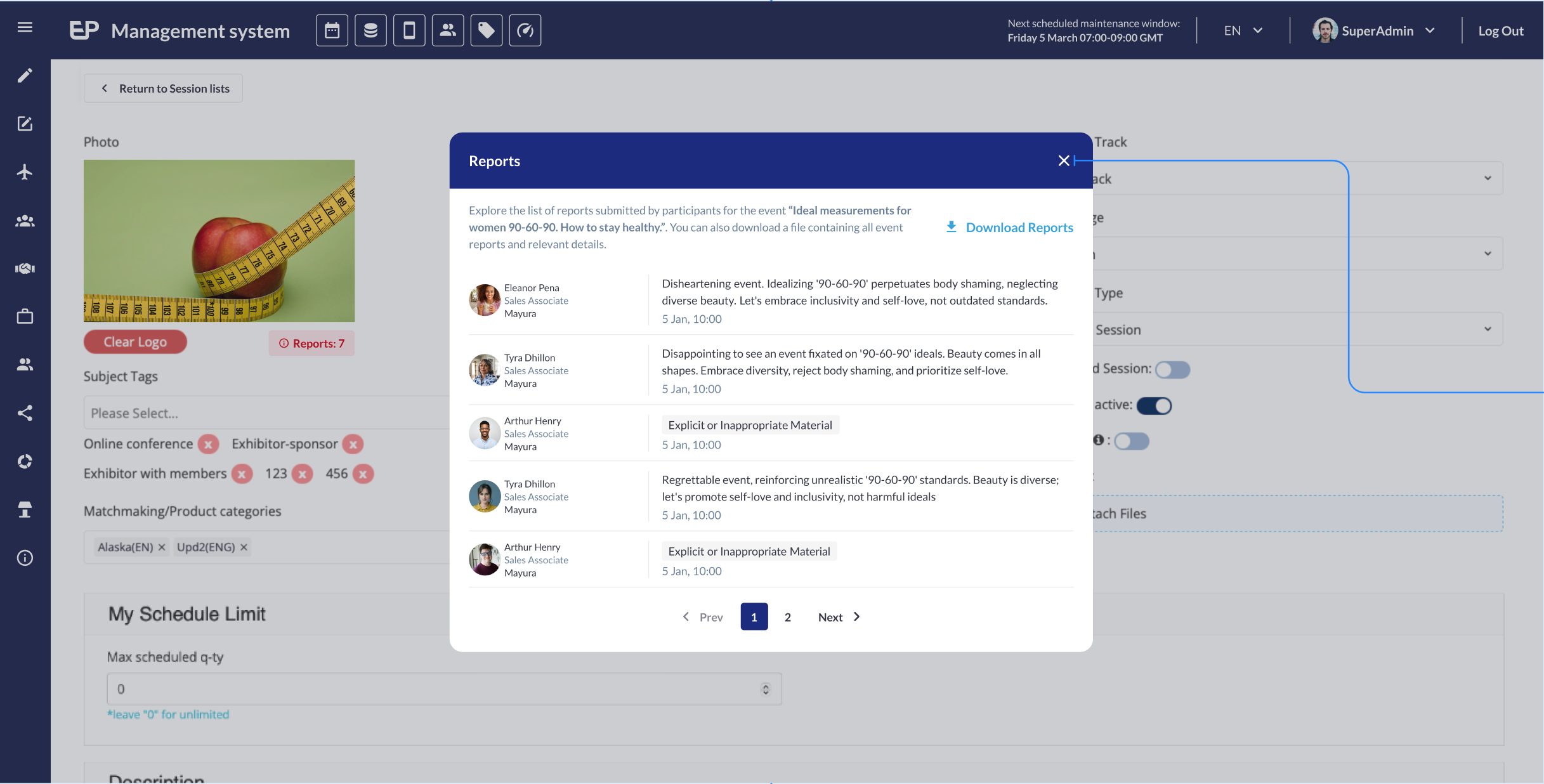Remove the Exhibitor with members tag
The image size is (1544, 784).
pyautogui.click(x=242, y=474)
